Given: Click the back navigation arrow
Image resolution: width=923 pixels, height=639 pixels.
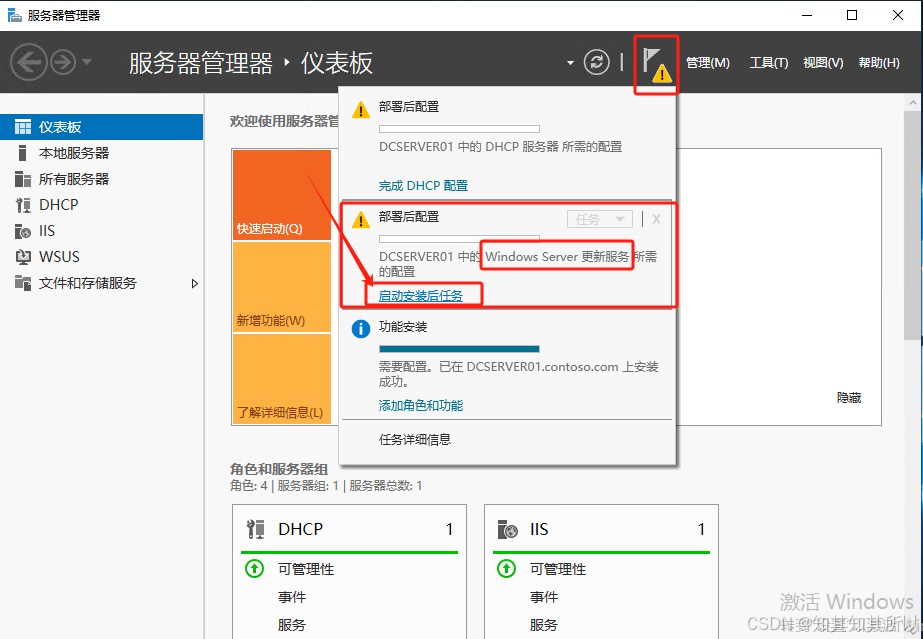Looking at the screenshot, I should pos(28,62).
